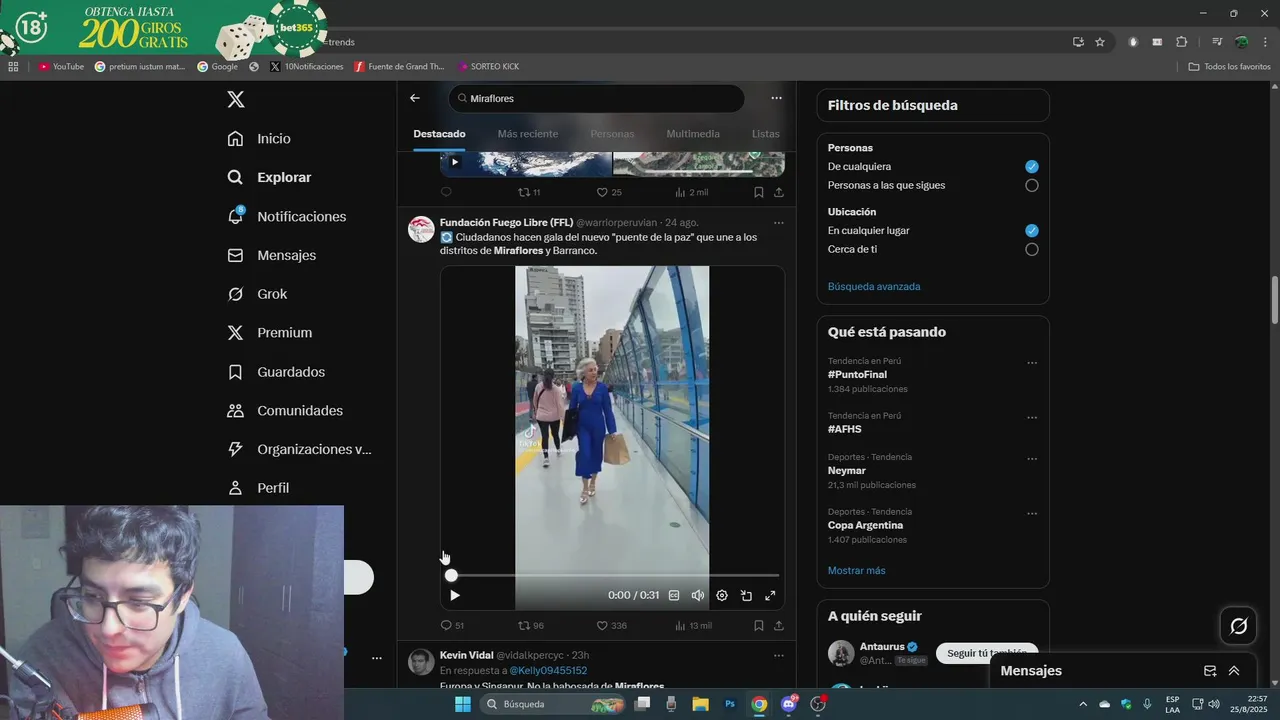This screenshot has width=1280, height=720.
Task: Open options for #AFHS trend
Action: [x=1032, y=417]
